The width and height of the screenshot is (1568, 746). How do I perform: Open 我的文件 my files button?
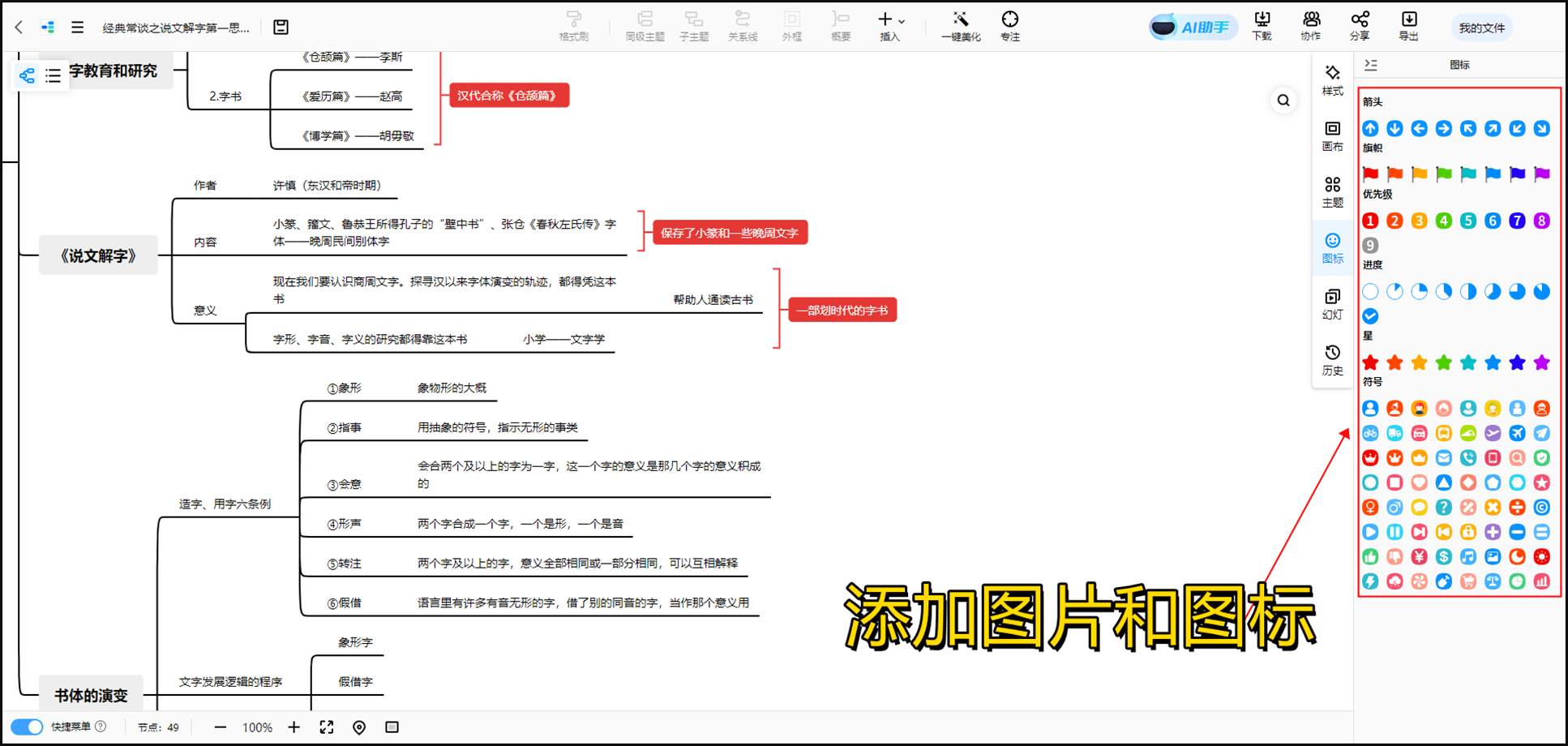coord(1481,28)
